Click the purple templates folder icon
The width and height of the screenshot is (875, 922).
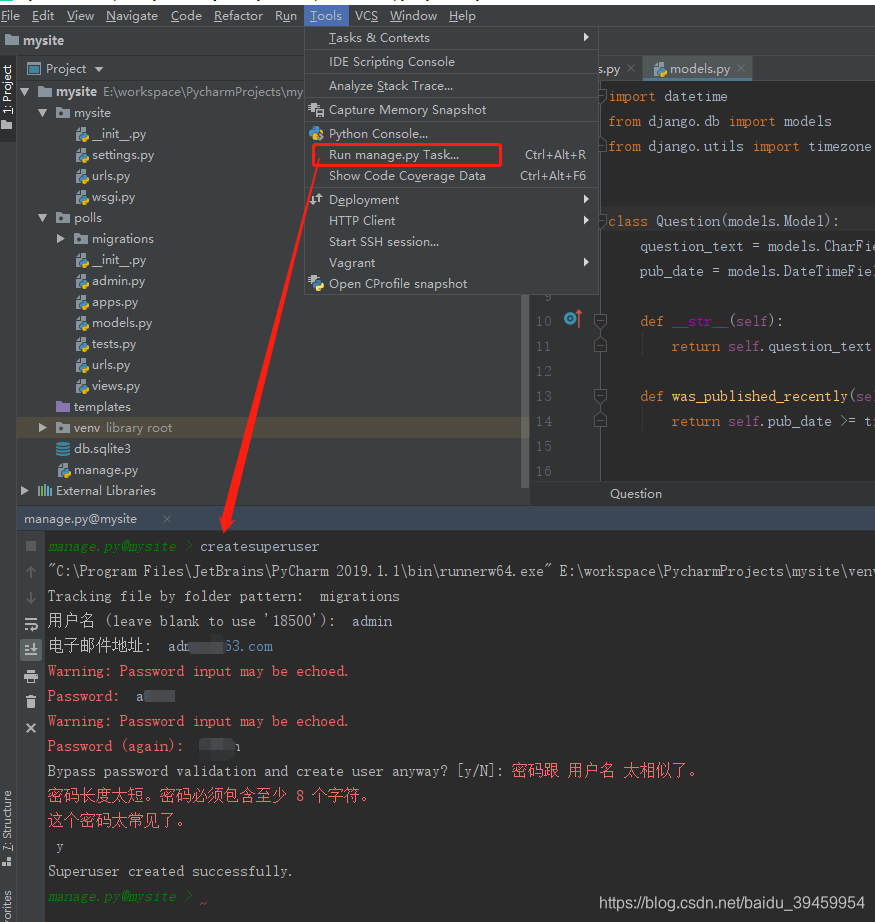(x=63, y=406)
